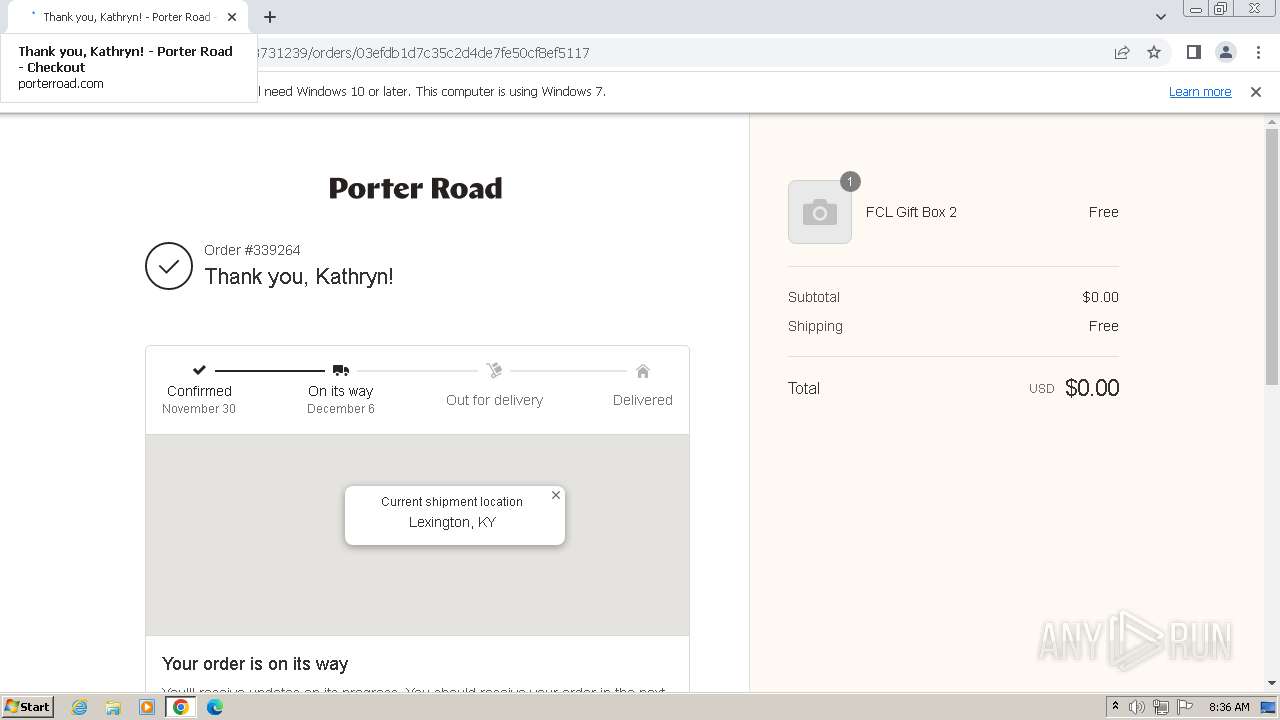Click the volume speaker tray icon
This screenshot has width=1280, height=720.
pos(1137,707)
